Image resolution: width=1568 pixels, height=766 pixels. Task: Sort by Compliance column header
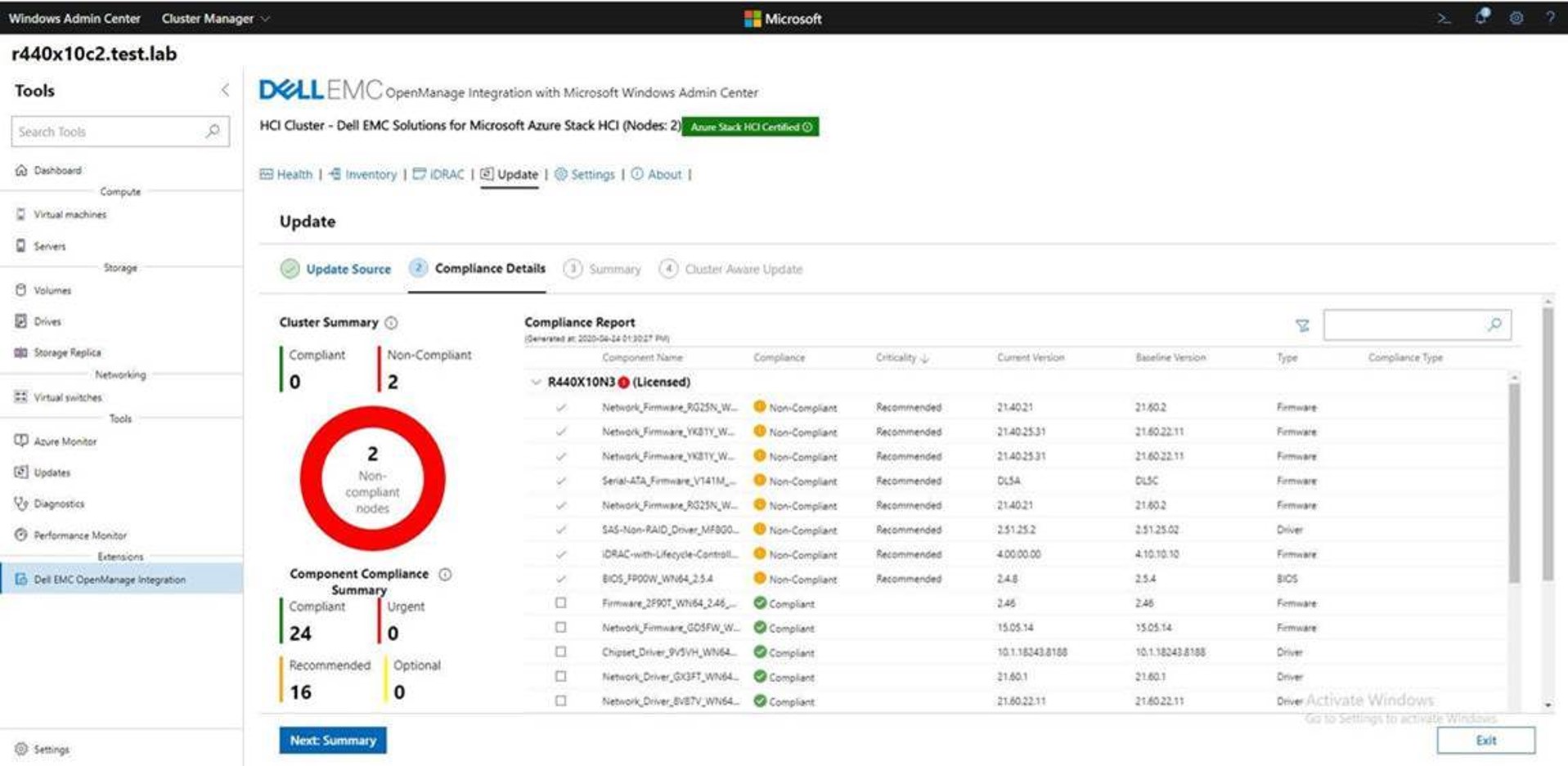[779, 357]
